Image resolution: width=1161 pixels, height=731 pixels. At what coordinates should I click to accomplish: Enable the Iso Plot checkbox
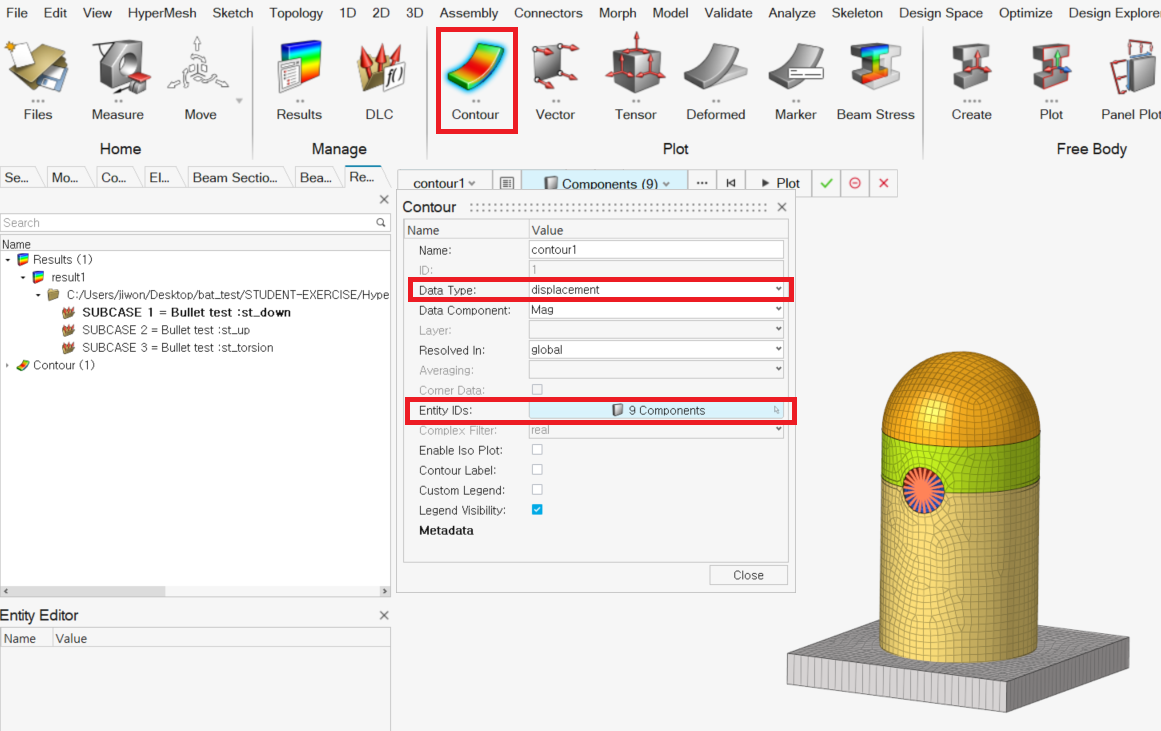pyautogui.click(x=537, y=450)
